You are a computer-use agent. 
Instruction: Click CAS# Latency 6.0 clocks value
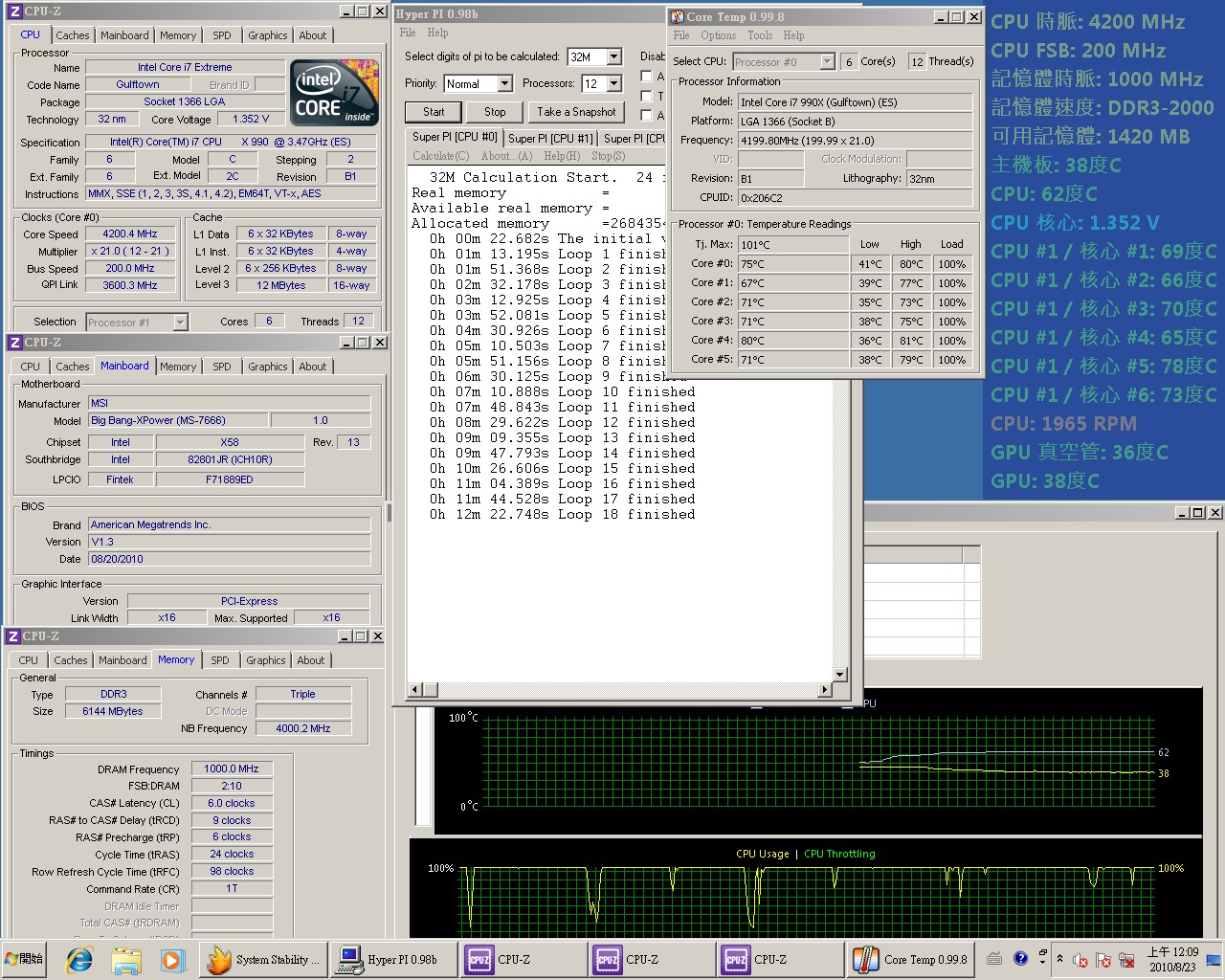point(232,803)
